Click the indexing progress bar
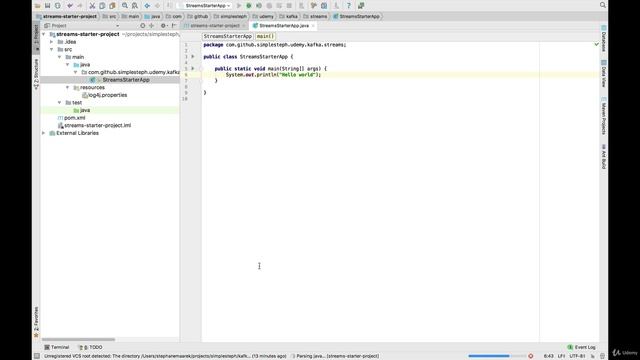 point(497,356)
